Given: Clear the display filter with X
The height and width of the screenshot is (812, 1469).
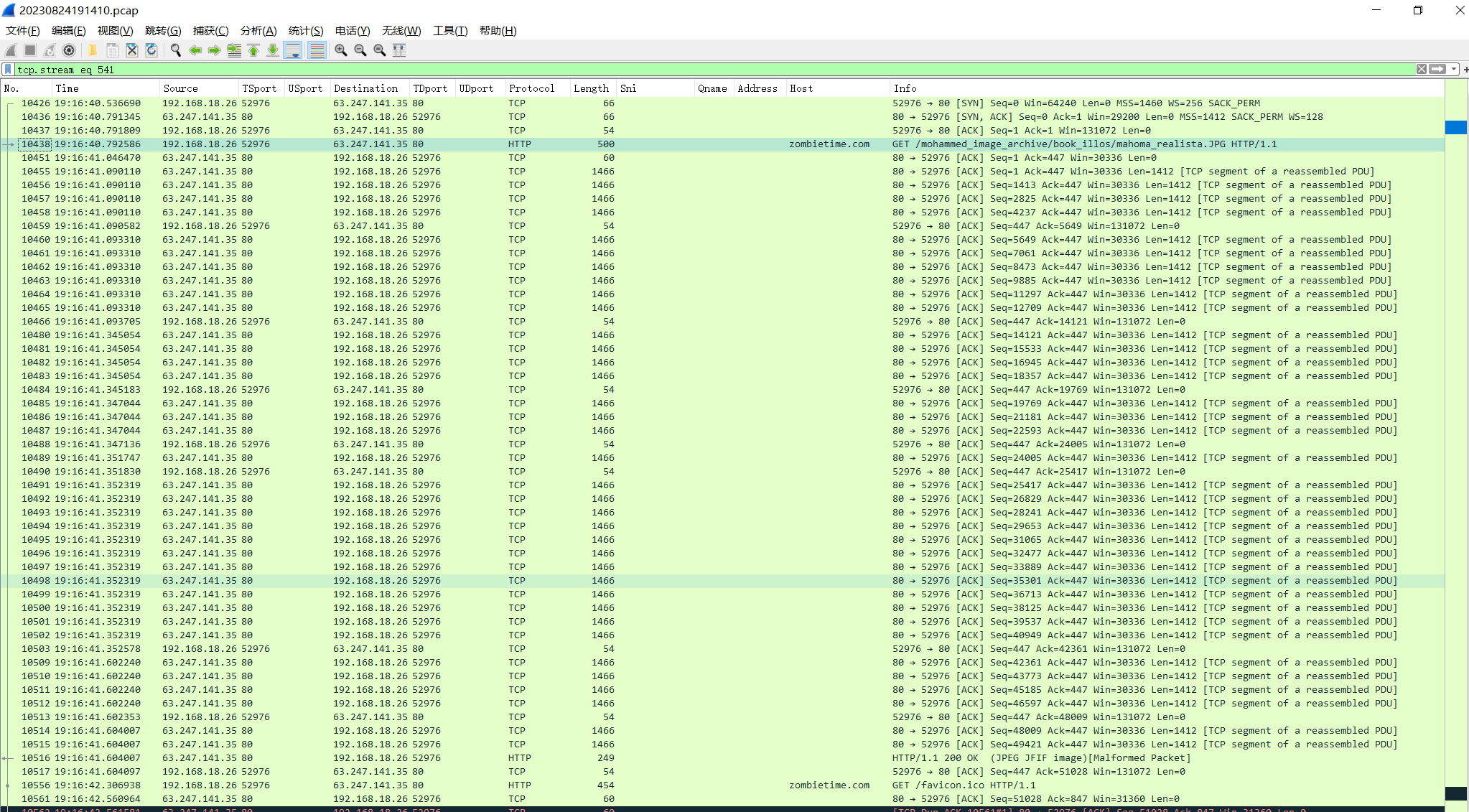Looking at the screenshot, I should tap(1421, 70).
